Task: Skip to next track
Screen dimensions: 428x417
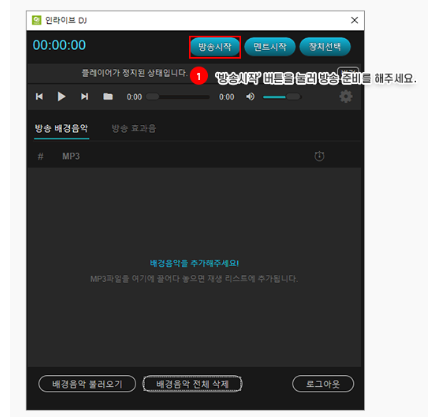Action: (x=85, y=97)
